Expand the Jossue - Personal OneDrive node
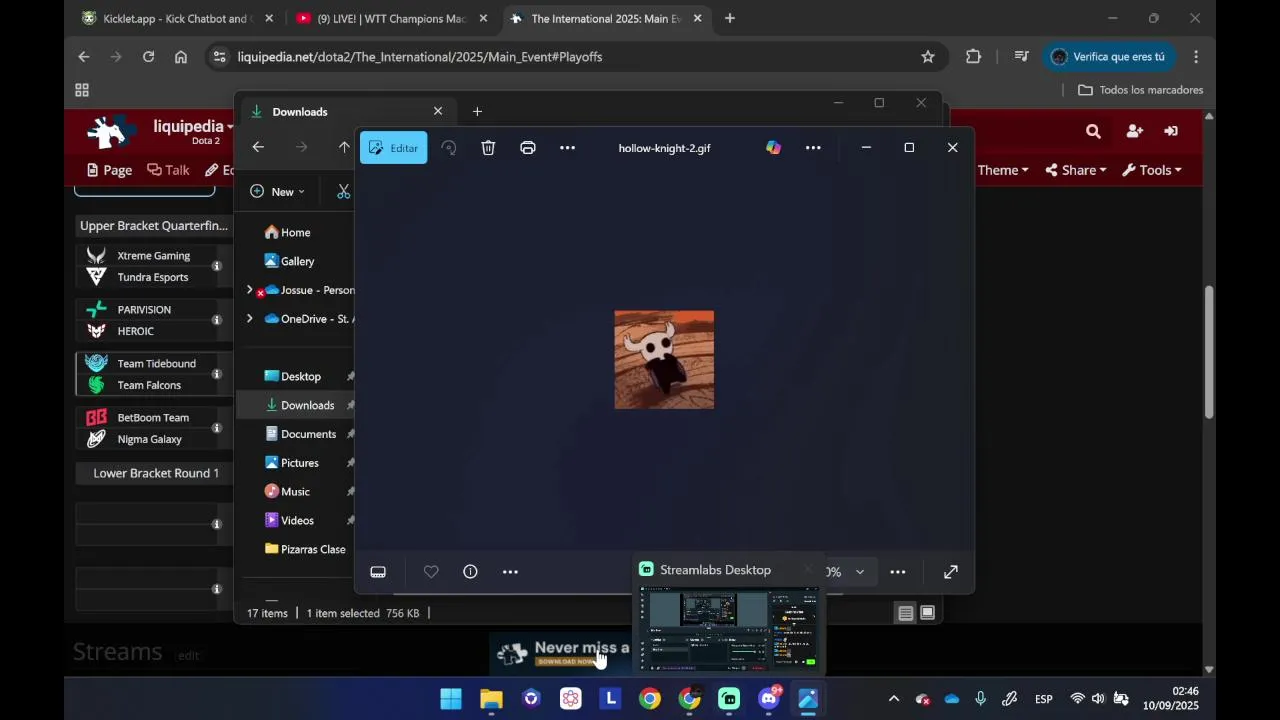This screenshot has height=720, width=1280. point(250,290)
